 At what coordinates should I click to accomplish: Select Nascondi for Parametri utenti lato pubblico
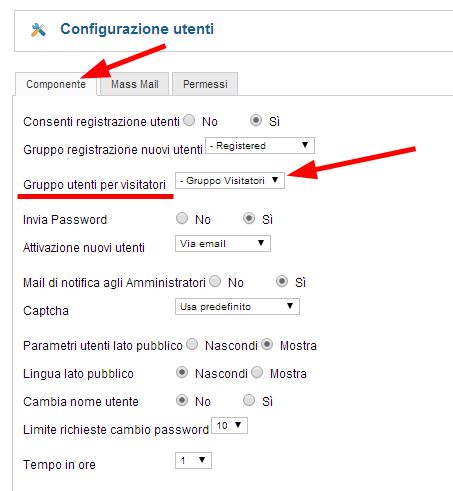tap(192, 344)
